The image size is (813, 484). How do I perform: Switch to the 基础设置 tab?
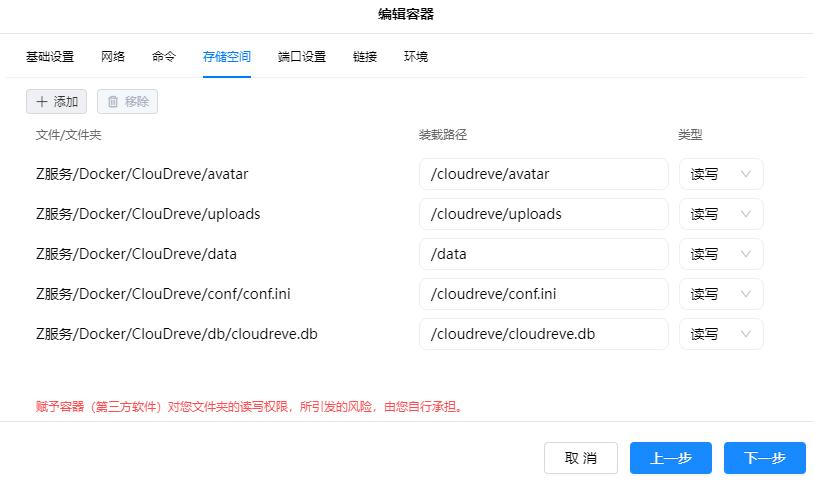click(x=50, y=57)
